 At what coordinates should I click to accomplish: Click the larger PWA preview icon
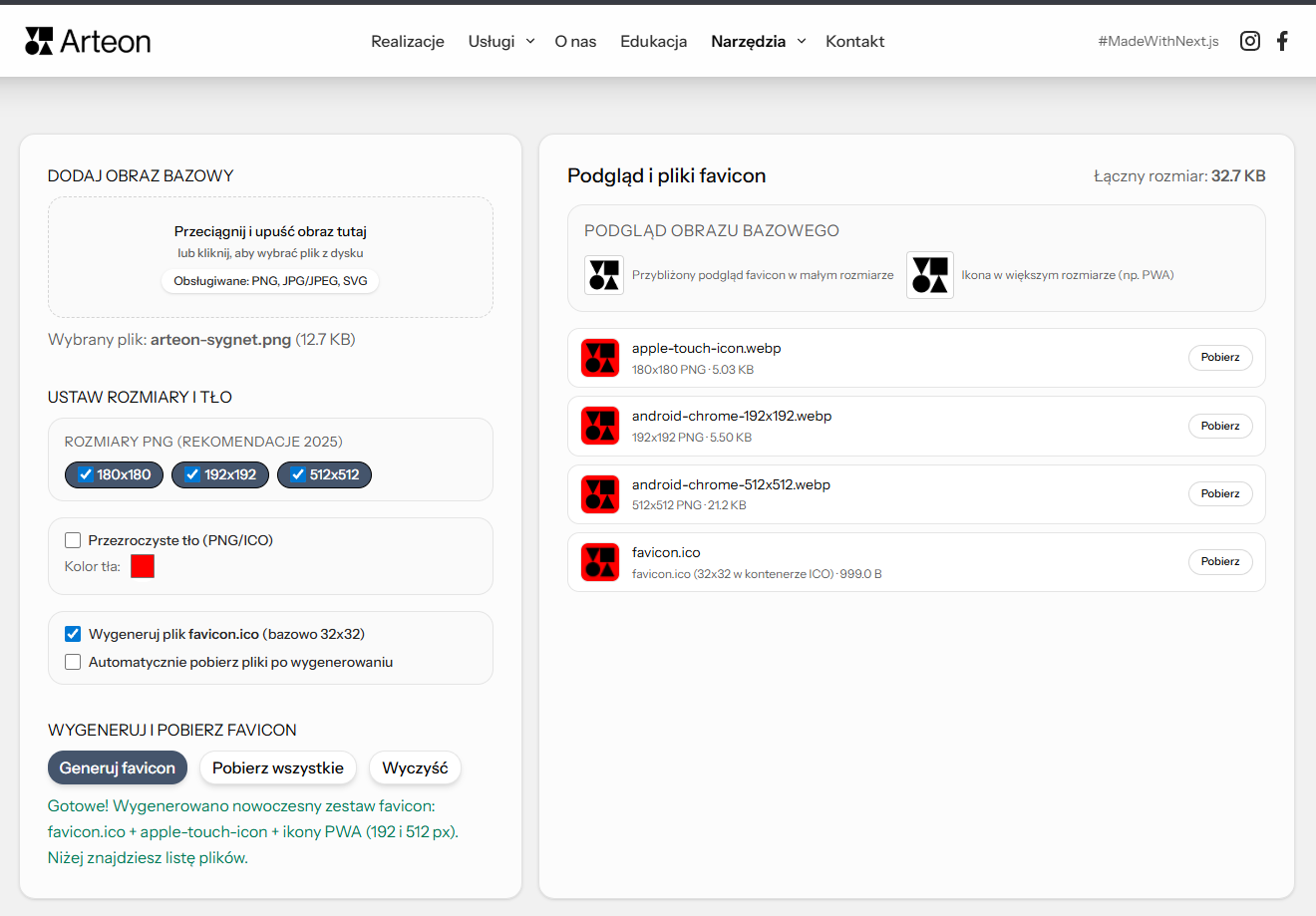(929, 275)
